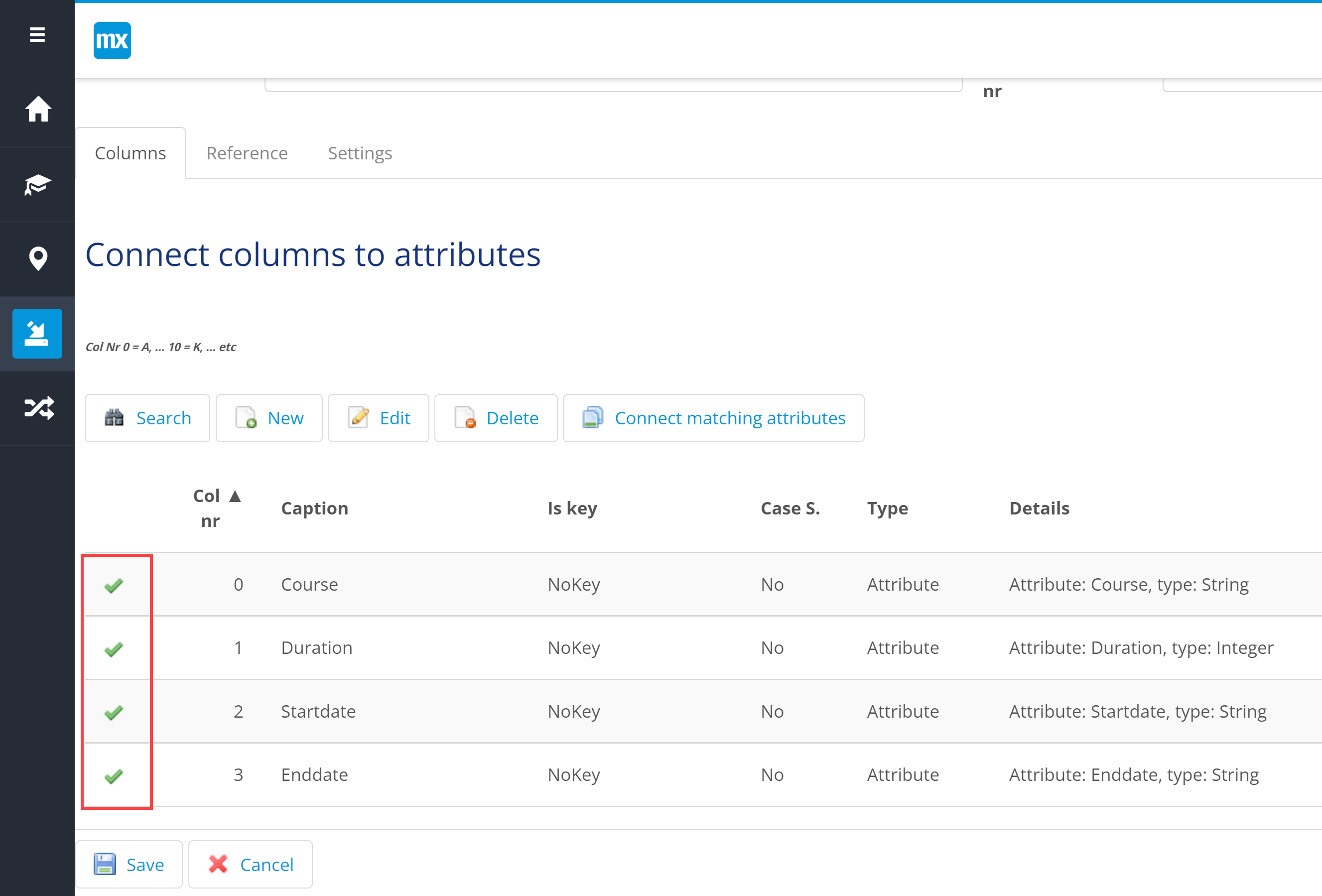Screen dimensions: 1322x896
Task: Click the Delete button
Action: click(496, 418)
